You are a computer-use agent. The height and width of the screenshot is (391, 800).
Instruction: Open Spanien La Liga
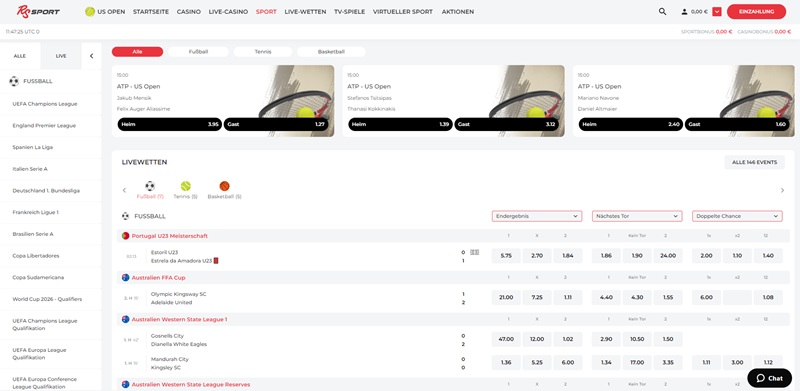point(33,147)
